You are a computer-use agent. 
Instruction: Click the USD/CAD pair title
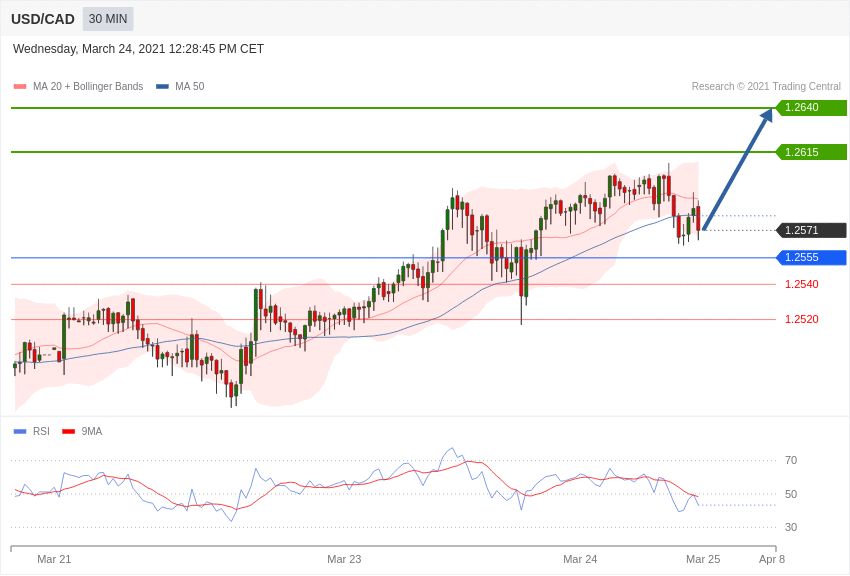[43, 19]
